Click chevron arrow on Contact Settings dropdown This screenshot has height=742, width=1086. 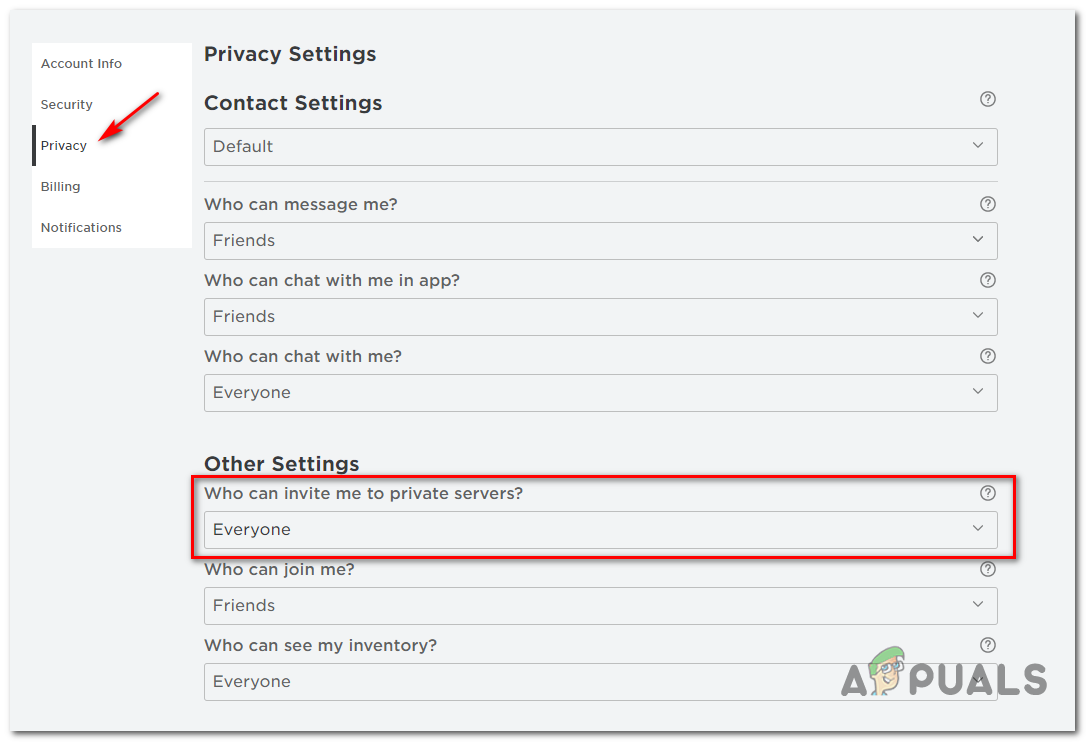point(978,146)
